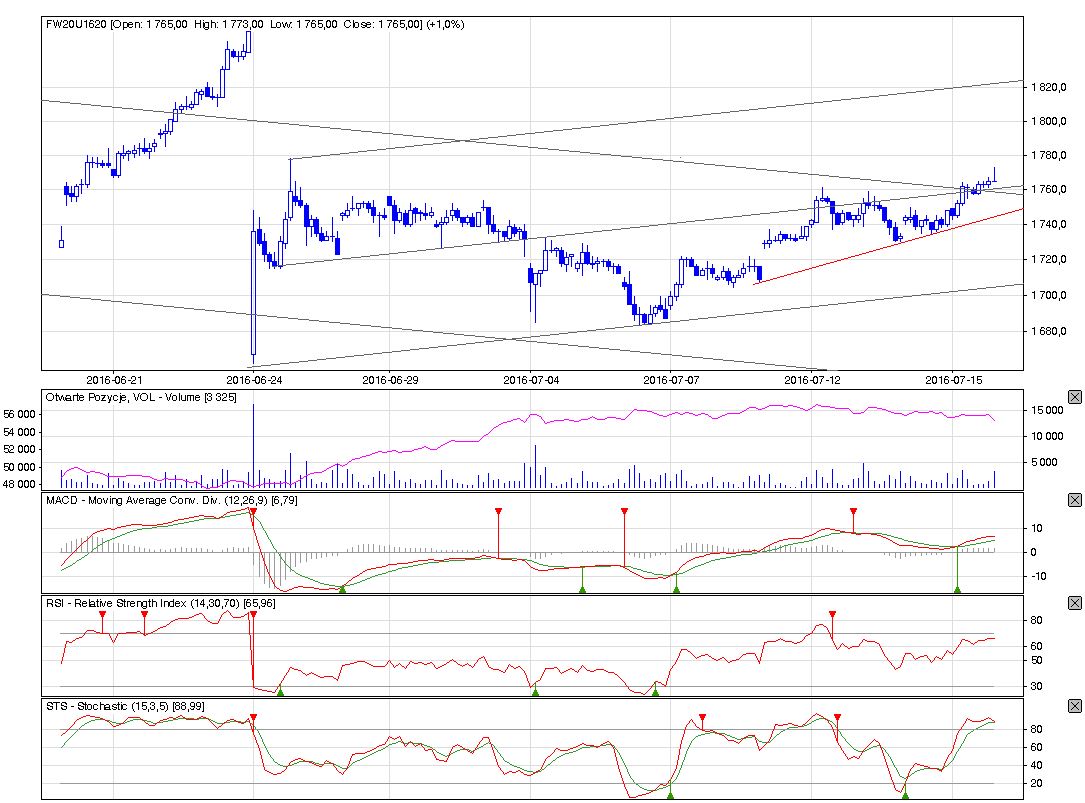Select the rightmost green marker in Stochastic panel
This screenshot has width=1085, height=803.
point(905,795)
